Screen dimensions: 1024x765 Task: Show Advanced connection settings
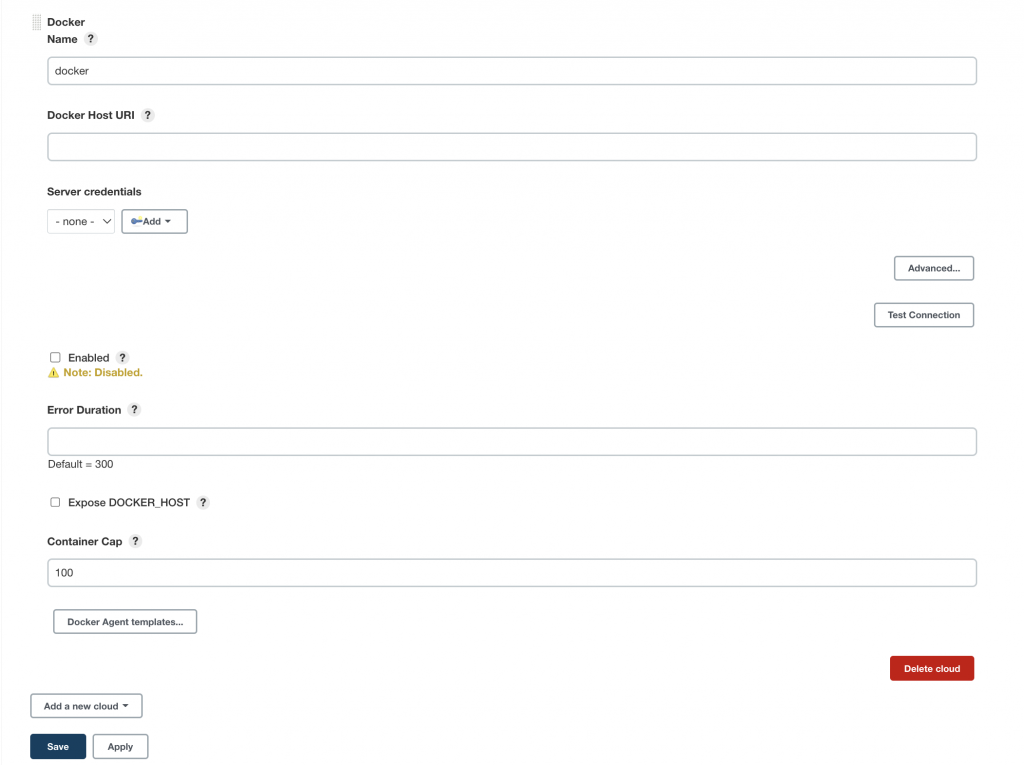pos(934,268)
